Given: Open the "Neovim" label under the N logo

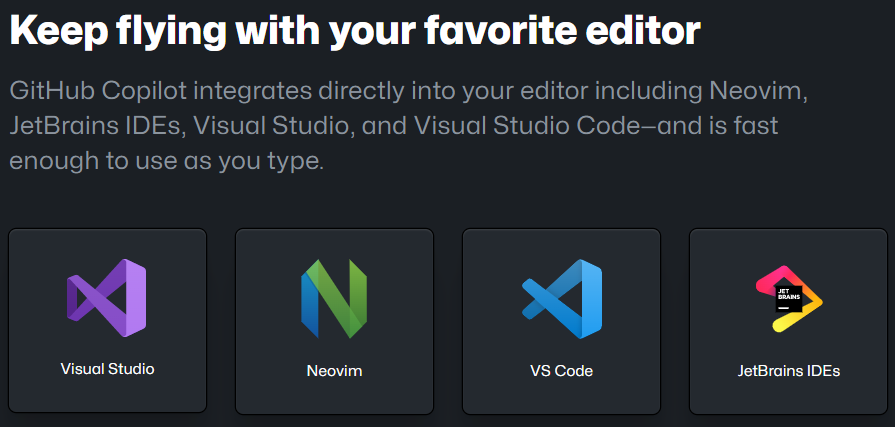Looking at the screenshot, I should point(334,371).
